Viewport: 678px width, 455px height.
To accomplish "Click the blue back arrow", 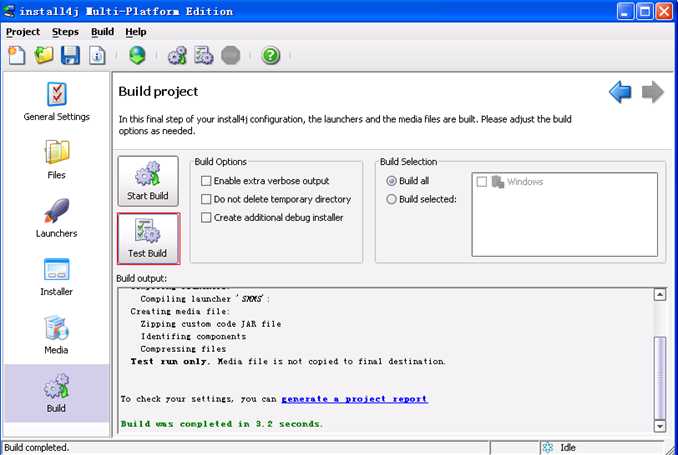I will tap(620, 92).
